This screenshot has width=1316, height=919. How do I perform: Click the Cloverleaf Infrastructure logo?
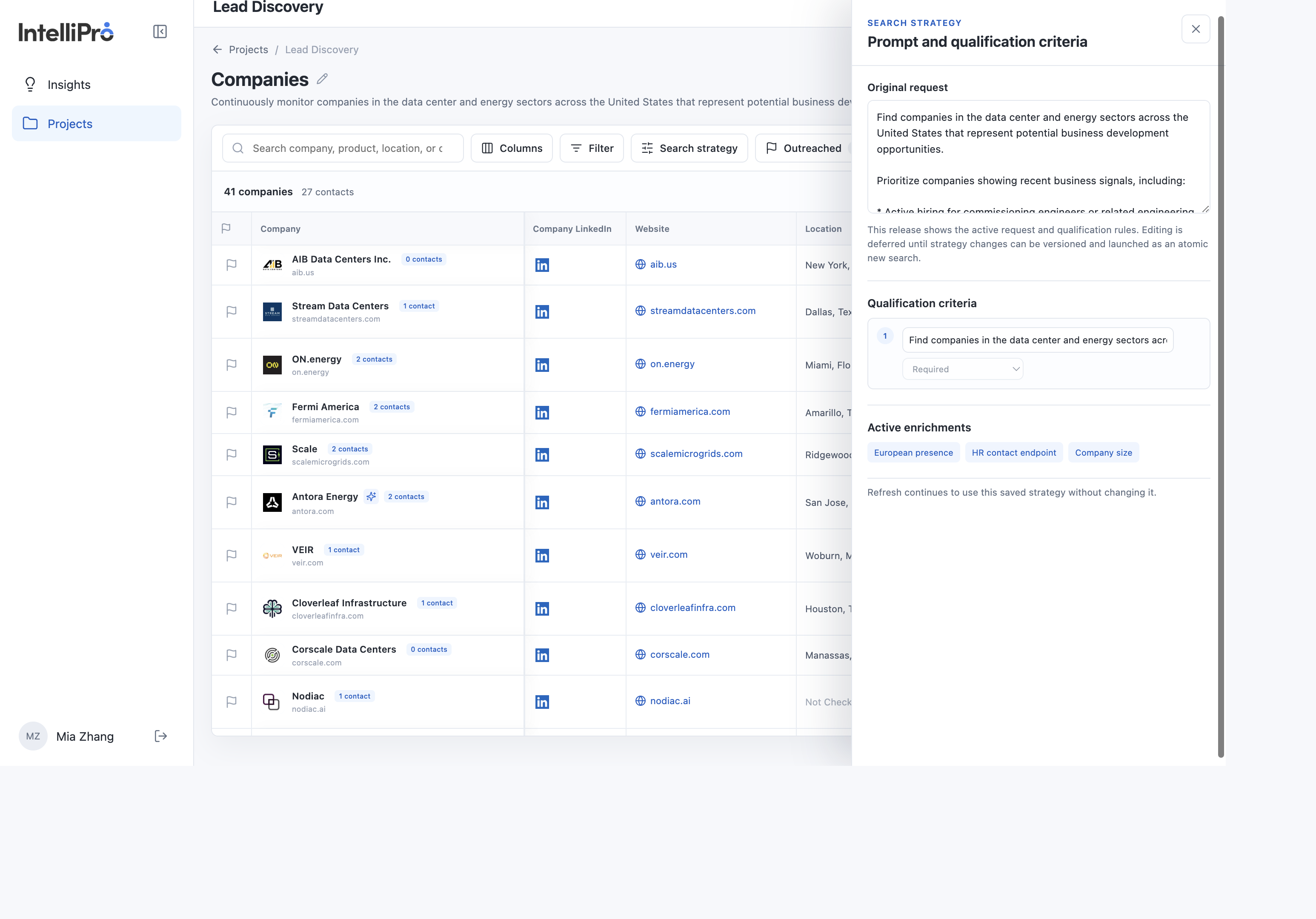(272, 608)
